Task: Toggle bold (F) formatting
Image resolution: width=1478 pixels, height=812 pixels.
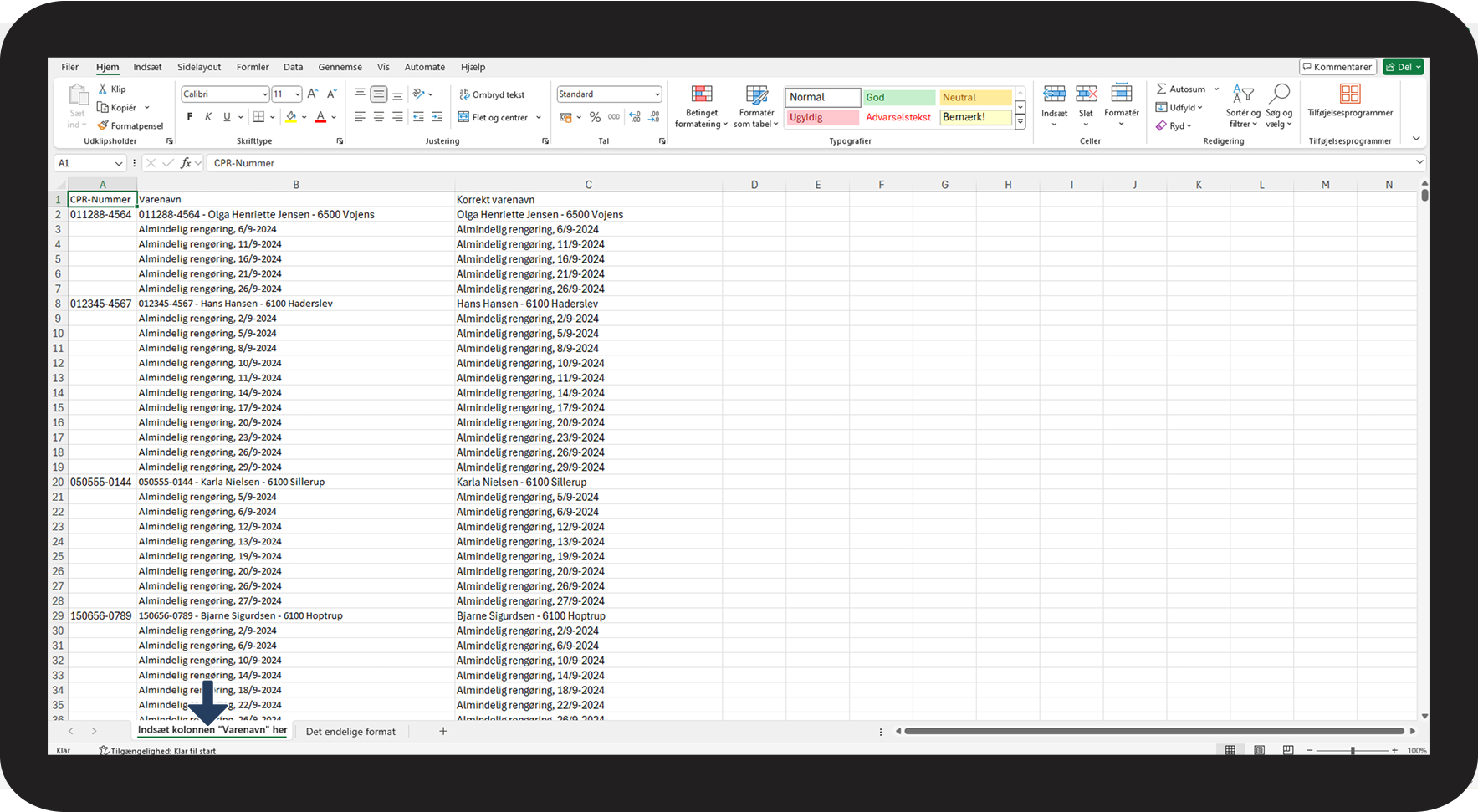Action: [190, 118]
